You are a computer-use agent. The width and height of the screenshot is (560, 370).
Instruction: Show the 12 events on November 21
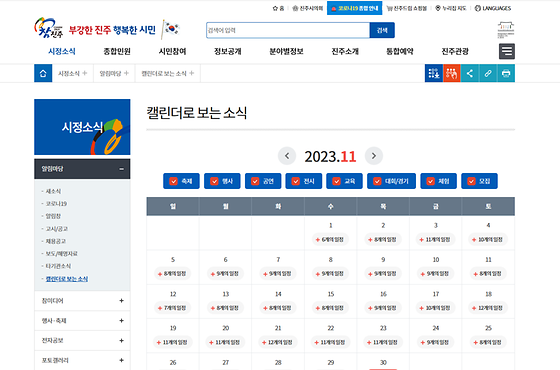click(x=278, y=342)
